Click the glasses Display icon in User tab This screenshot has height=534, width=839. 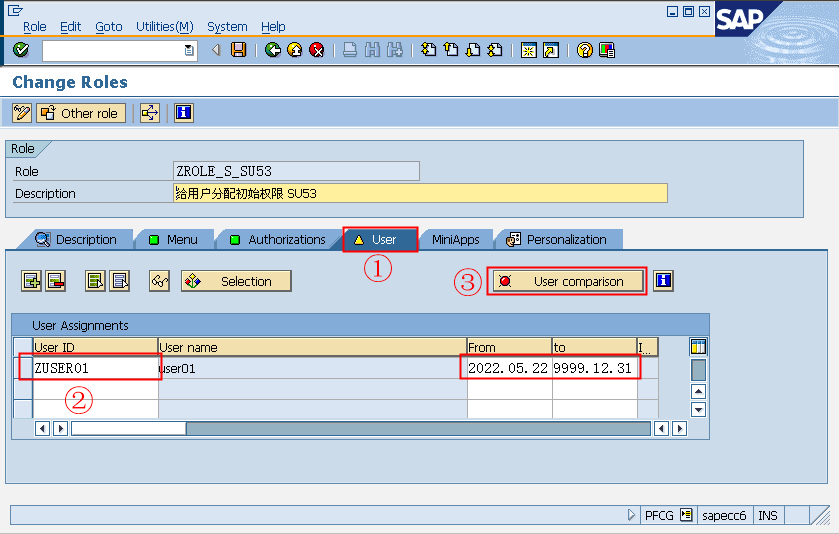click(159, 281)
